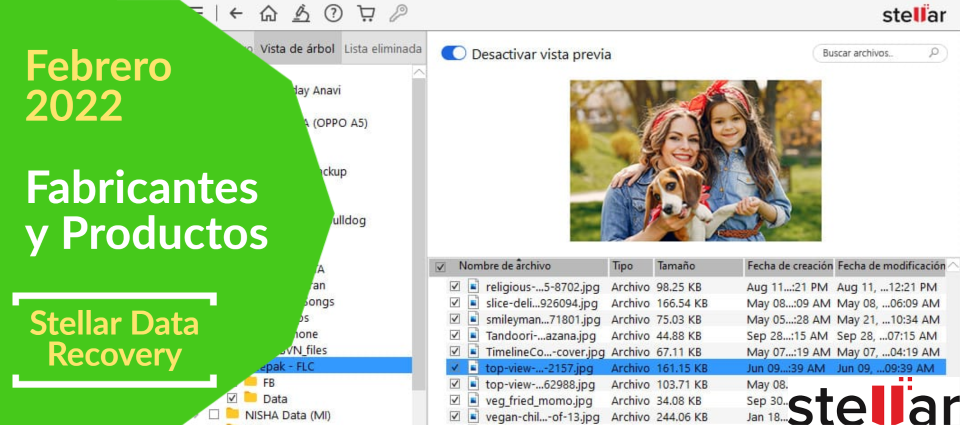960x425 pixels.
Task: Click file icon of top-view-...-2157.jpg
Action: pyautogui.click(x=473, y=367)
